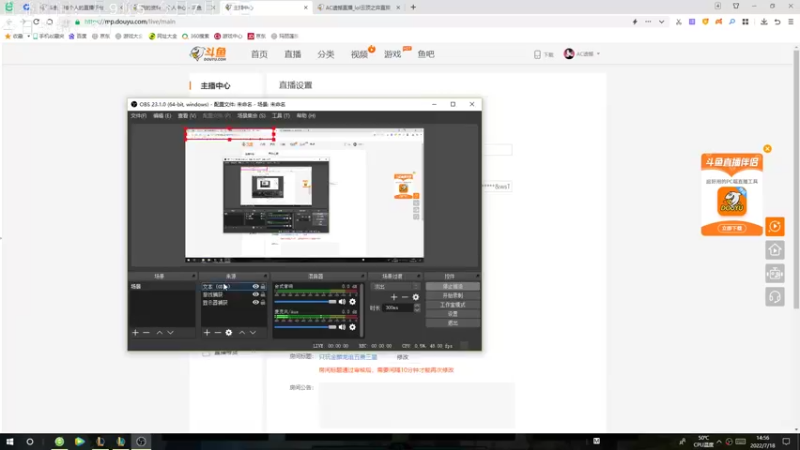Enable studio mode in OBS controls
This screenshot has width=800, height=450.
click(453, 305)
